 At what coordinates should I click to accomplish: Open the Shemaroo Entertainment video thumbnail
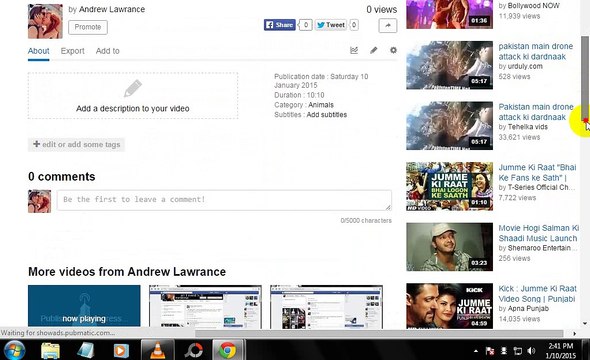coord(449,247)
